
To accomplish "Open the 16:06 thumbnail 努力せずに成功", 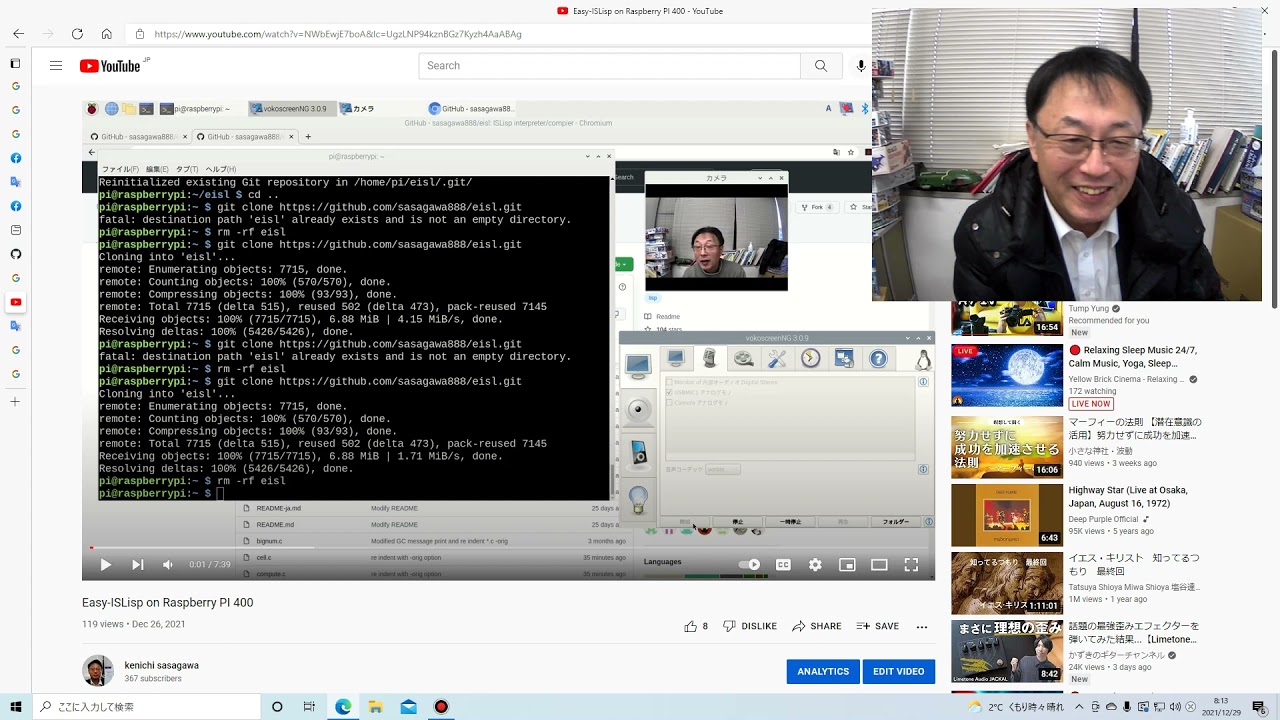I will 1007,447.
